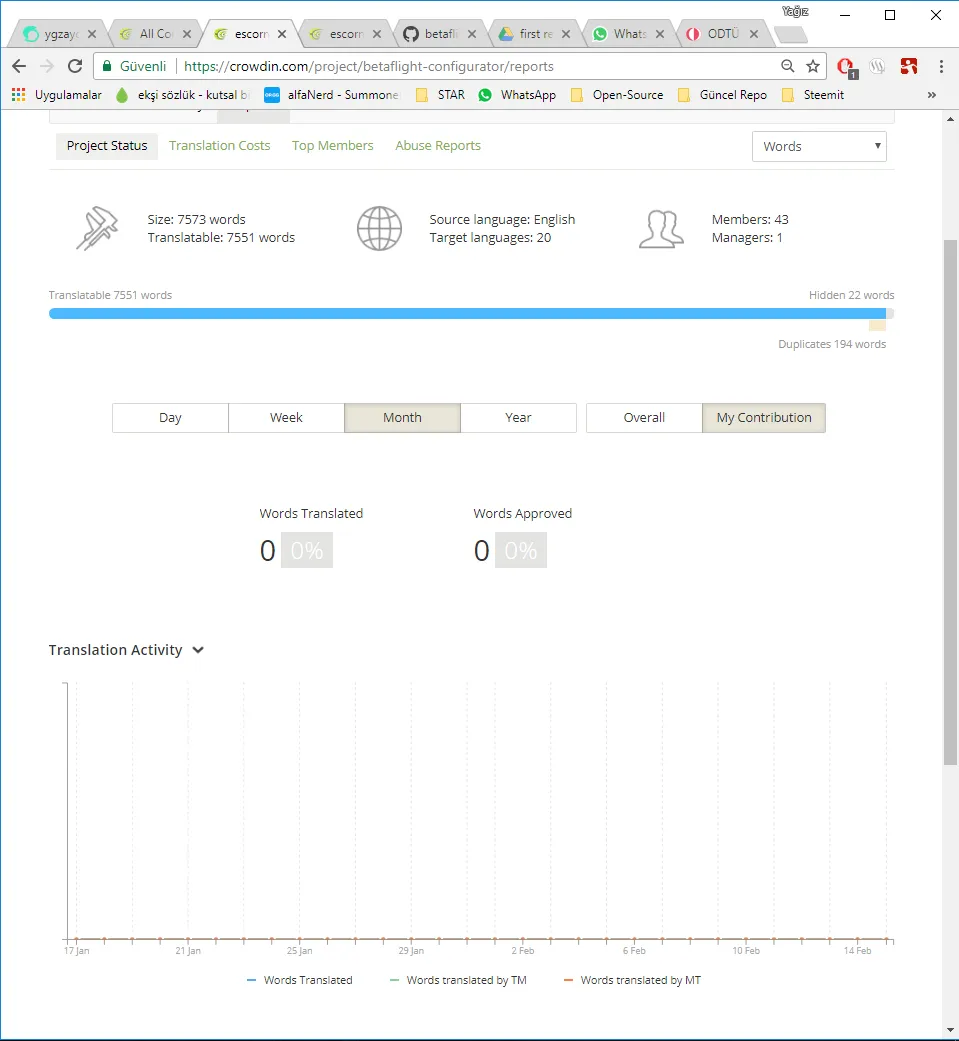Click the blue translatable words progress bar

pos(468,313)
